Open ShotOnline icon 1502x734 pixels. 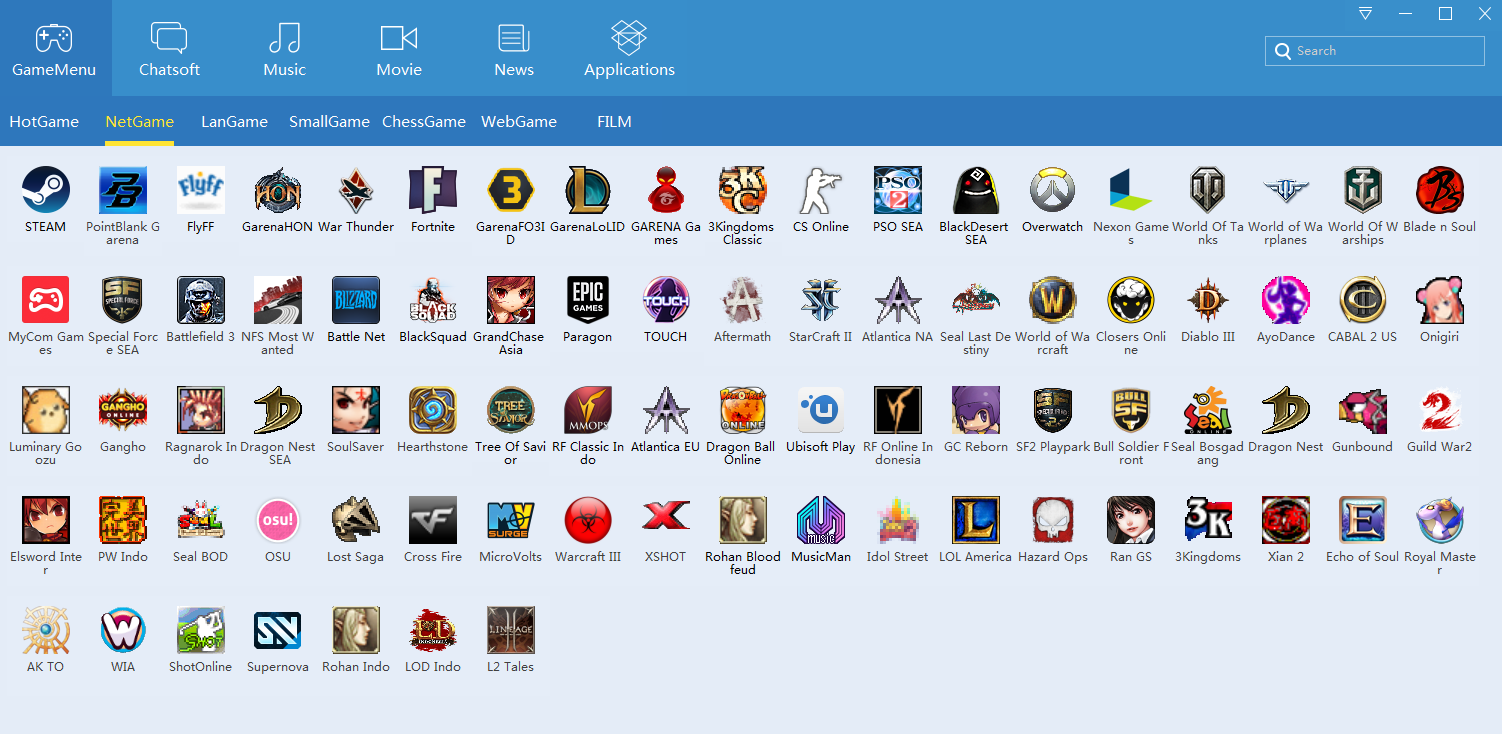[x=200, y=630]
